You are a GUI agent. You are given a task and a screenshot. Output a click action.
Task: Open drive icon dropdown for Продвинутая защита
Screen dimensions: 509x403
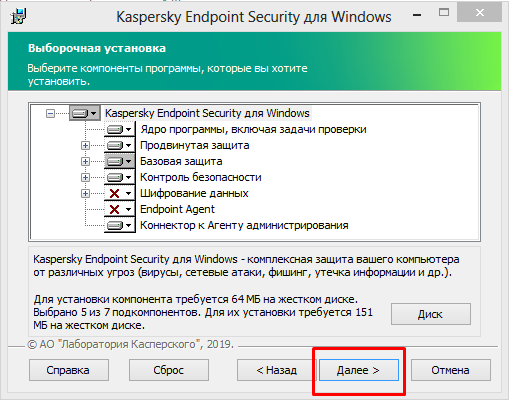120,145
